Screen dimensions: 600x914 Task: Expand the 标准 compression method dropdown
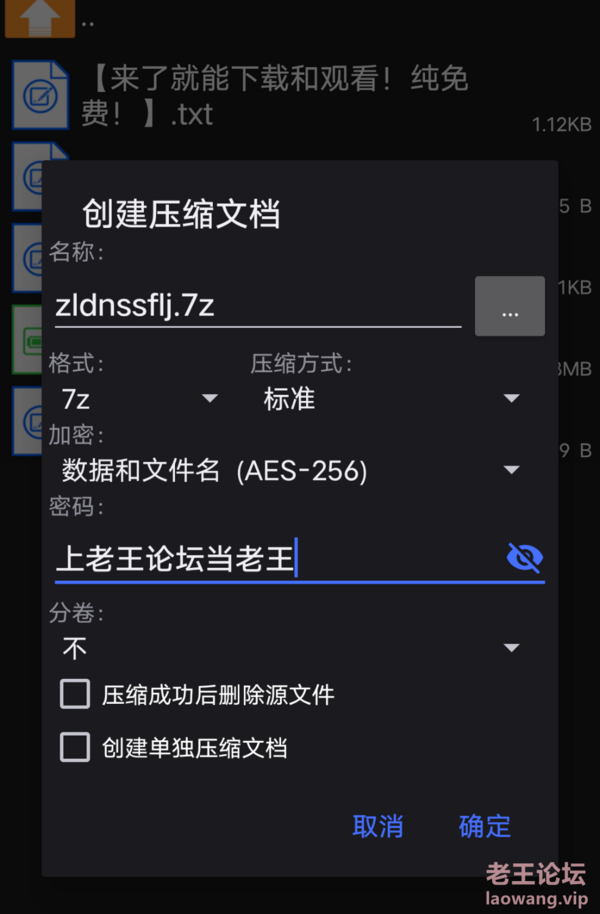[392, 399]
